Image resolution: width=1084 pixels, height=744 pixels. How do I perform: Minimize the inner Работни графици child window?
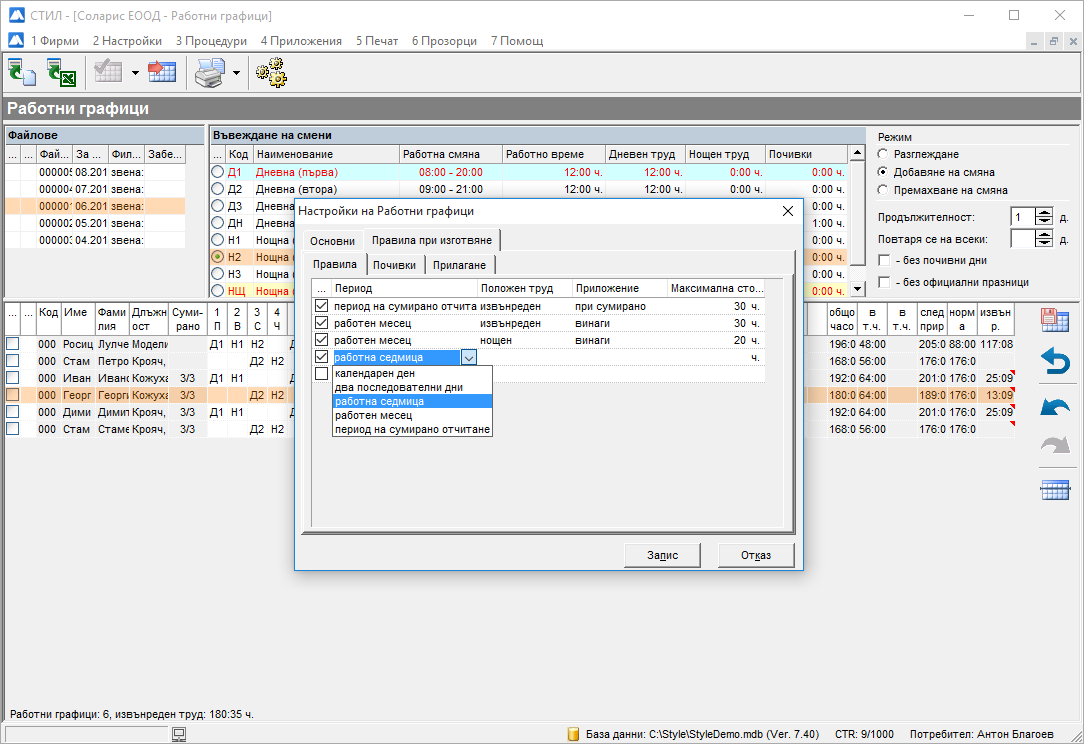pyautogui.click(x=1034, y=41)
